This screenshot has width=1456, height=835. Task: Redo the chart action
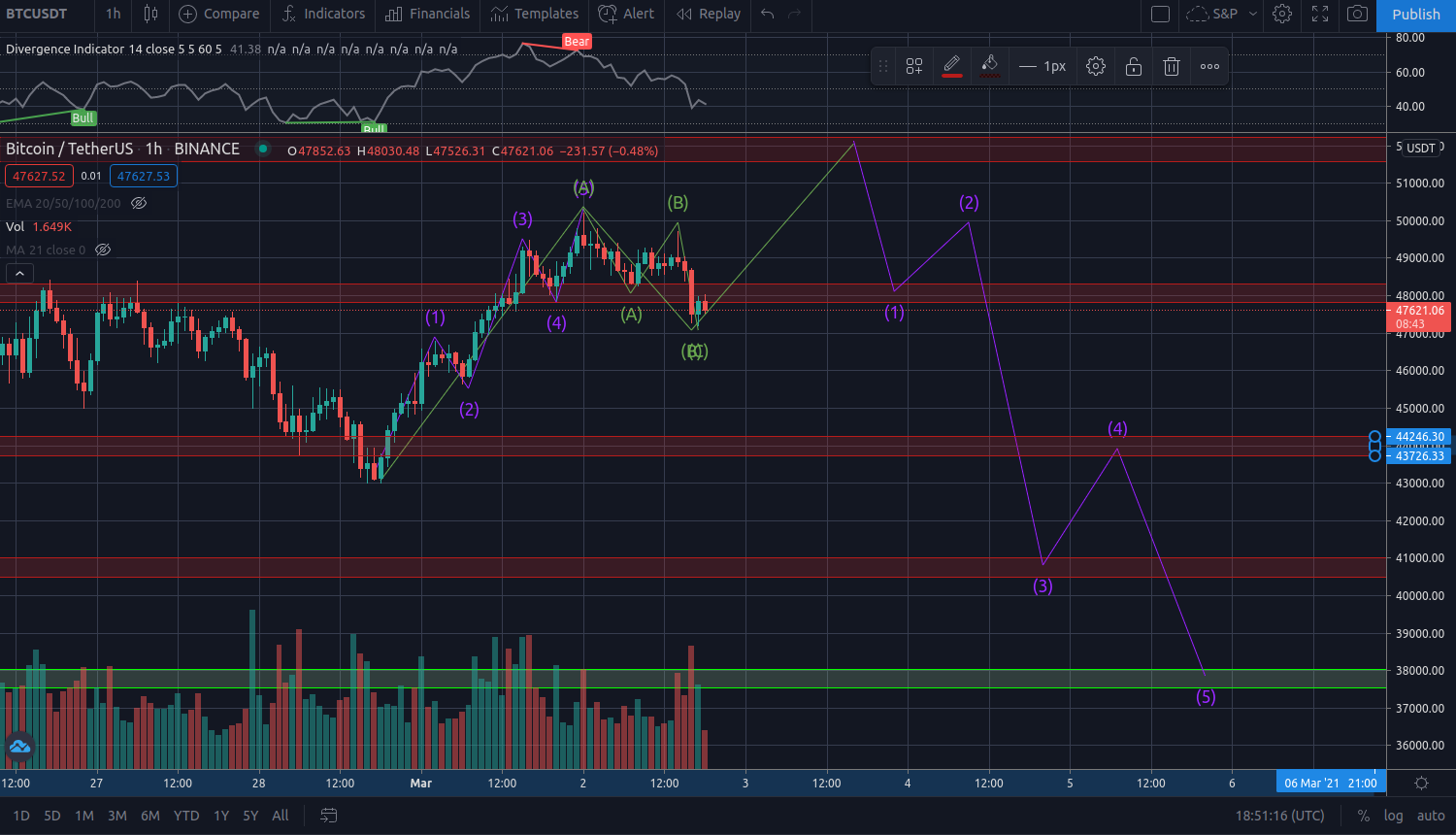point(795,14)
